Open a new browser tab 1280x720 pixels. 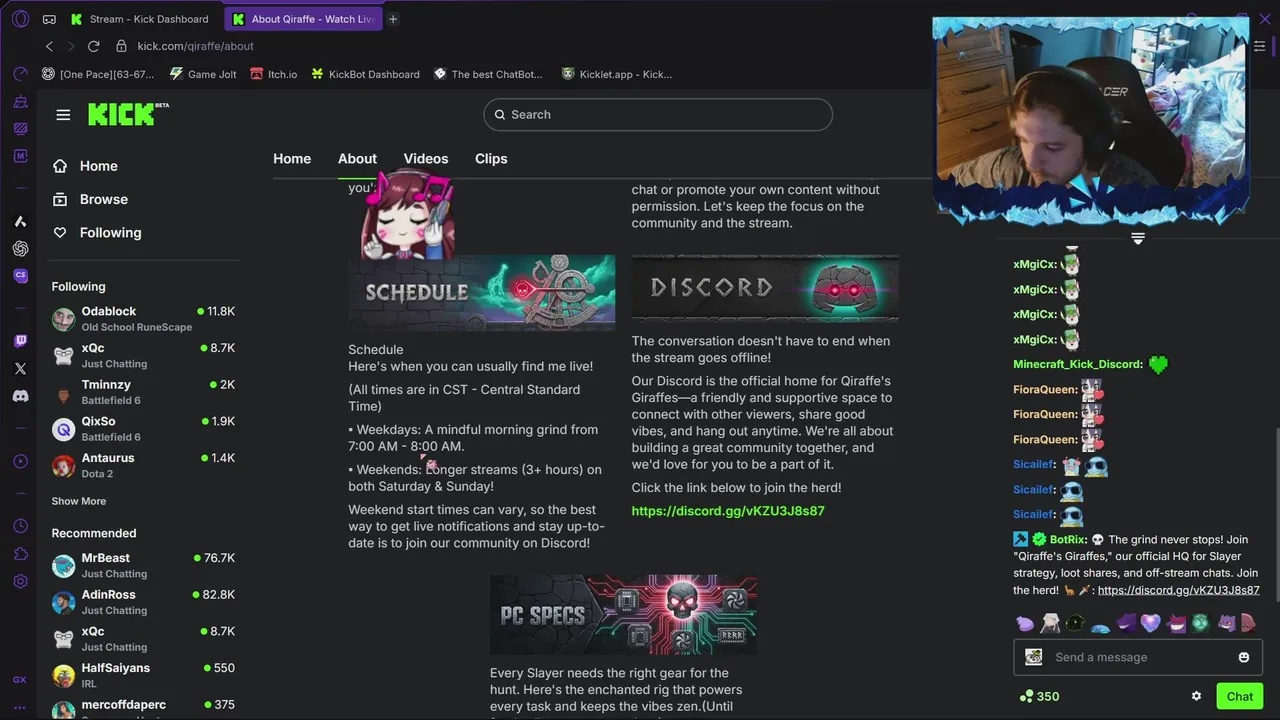pyautogui.click(x=393, y=19)
